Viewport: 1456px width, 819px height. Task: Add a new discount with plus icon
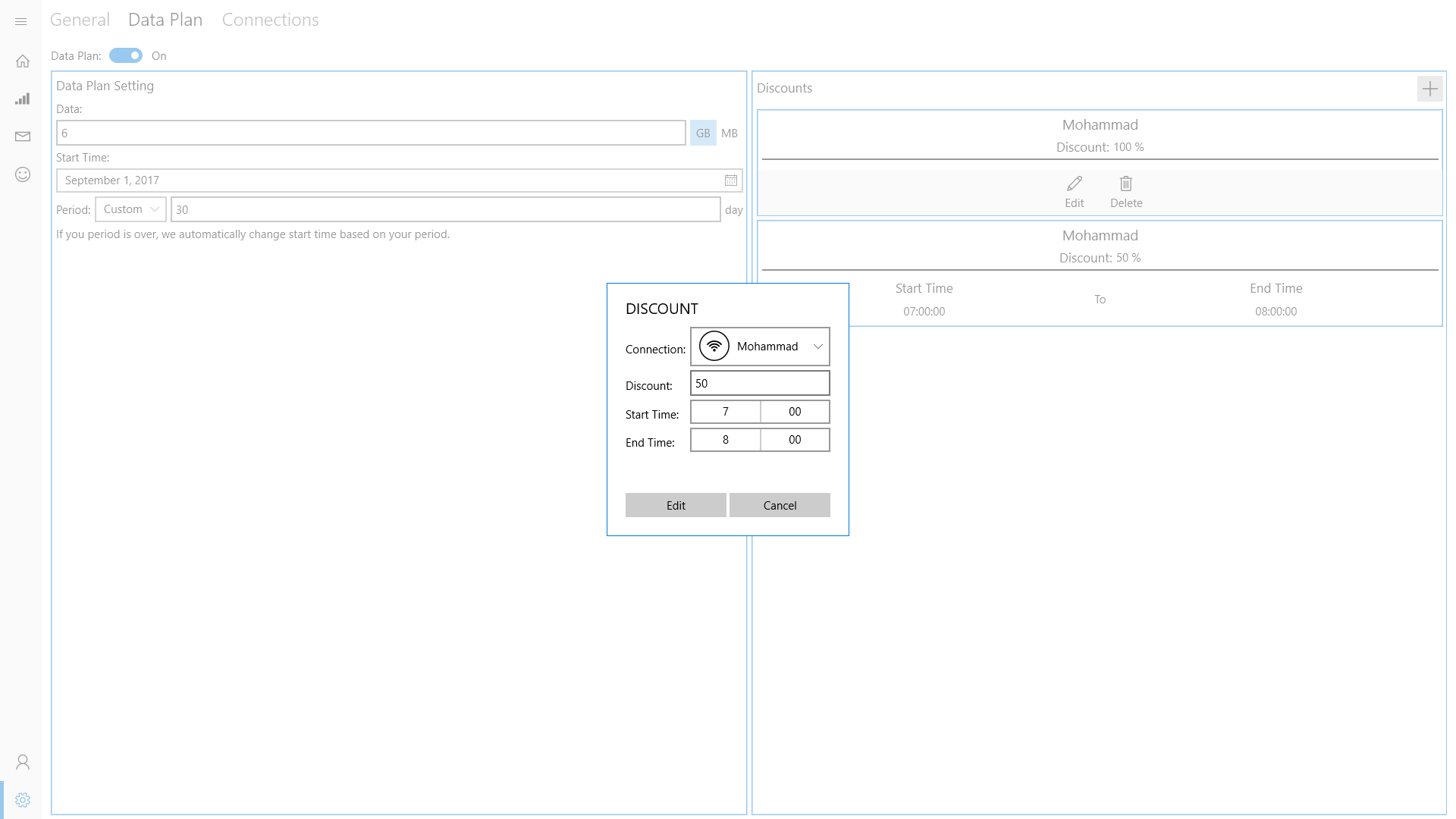click(1429, 89)
